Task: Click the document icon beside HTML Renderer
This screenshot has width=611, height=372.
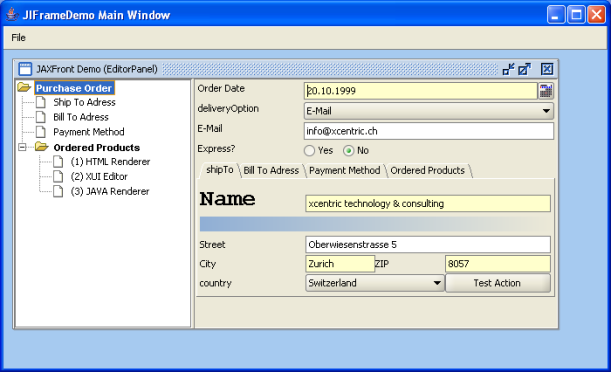Action: (58, 161)
